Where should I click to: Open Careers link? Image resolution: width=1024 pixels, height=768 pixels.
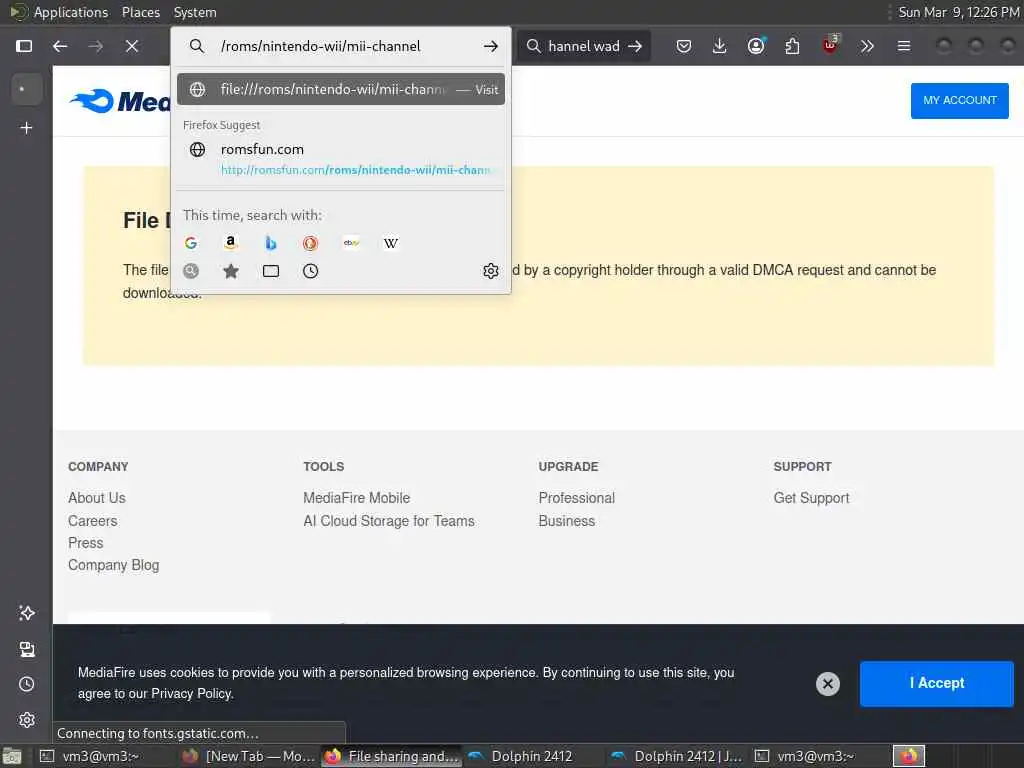coord(93,521)
